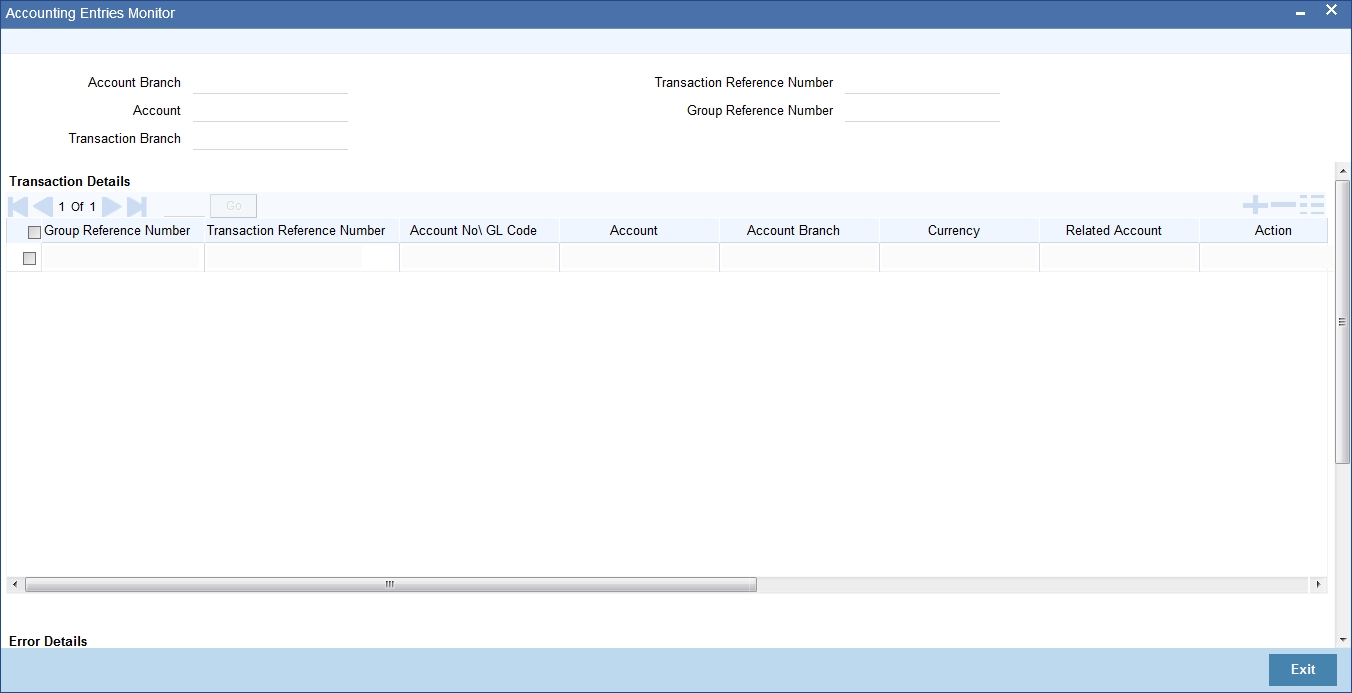The image size is (1352, 693).
Task: Click the horizontal scrollbar right arrow
Action: point(1318,584)
